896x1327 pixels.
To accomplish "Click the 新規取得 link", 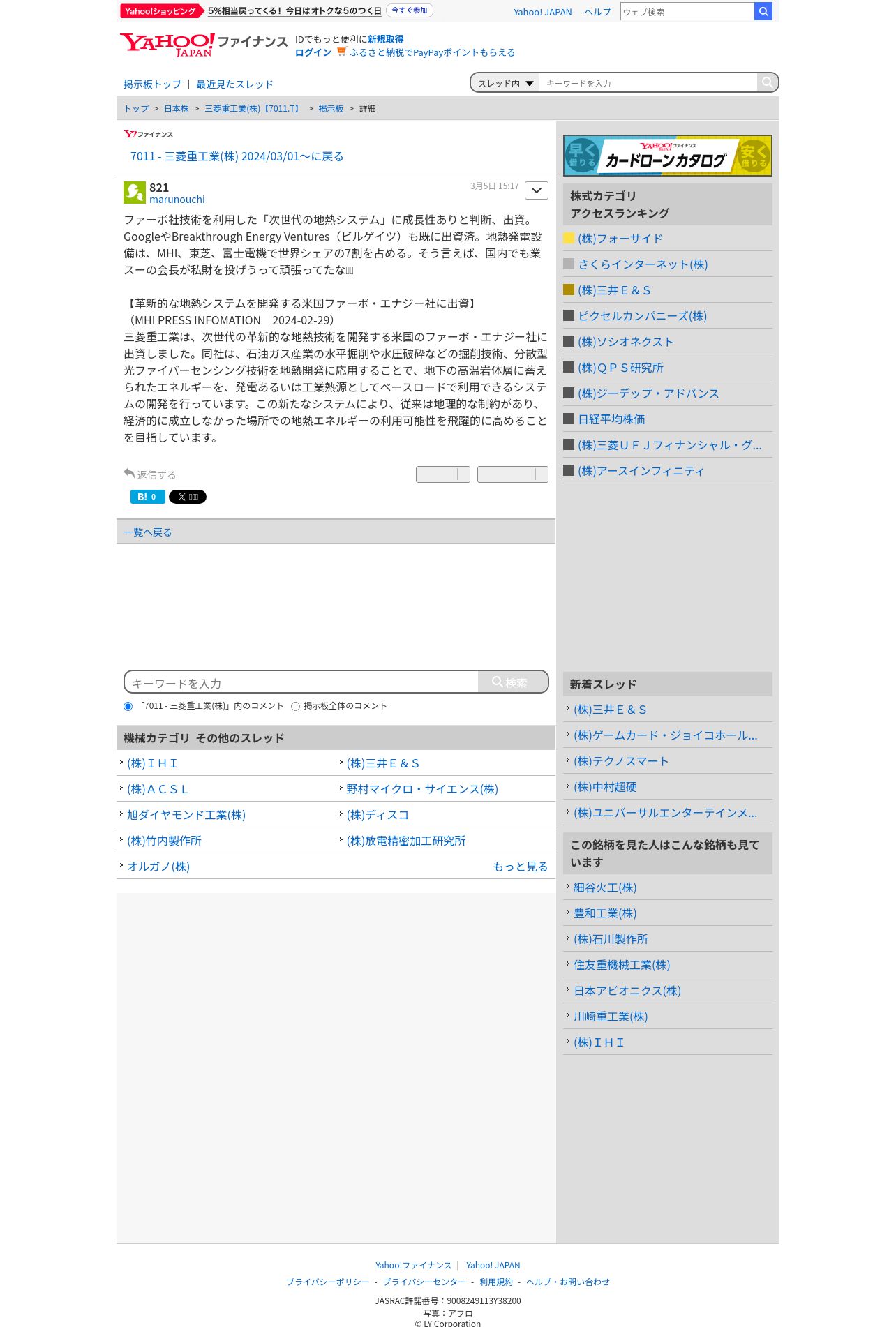I will click(386, 39).
